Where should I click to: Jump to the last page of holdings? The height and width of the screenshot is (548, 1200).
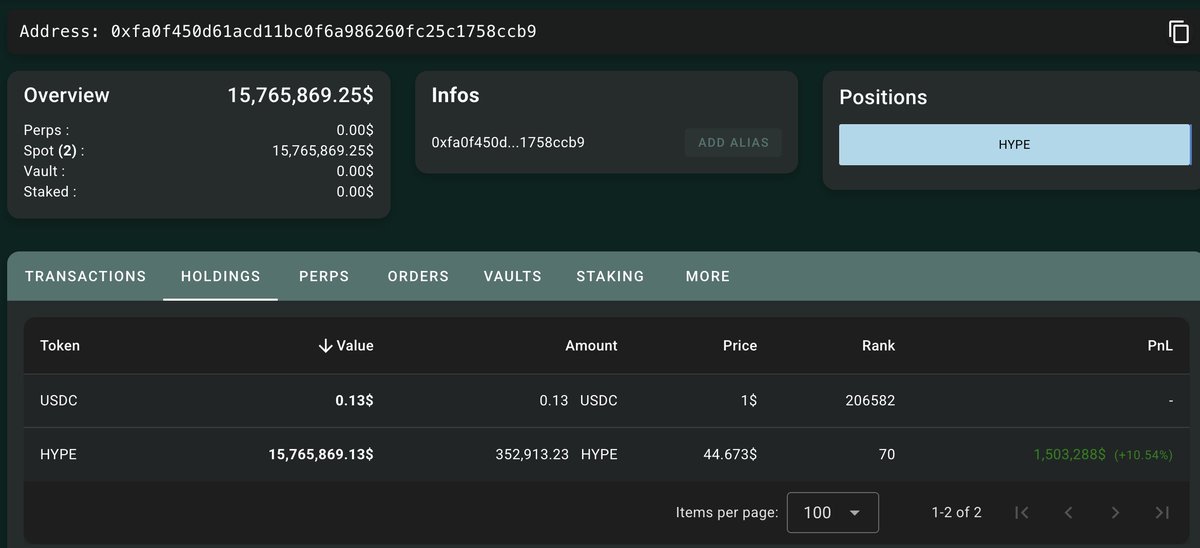[x=1161, y=512]
